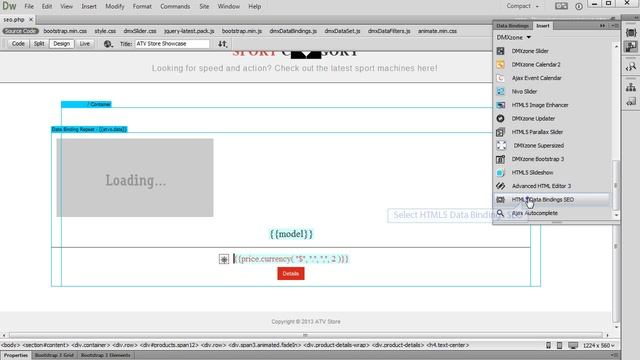
Task: Insert DMXzone Supersized
Action: 538,145
